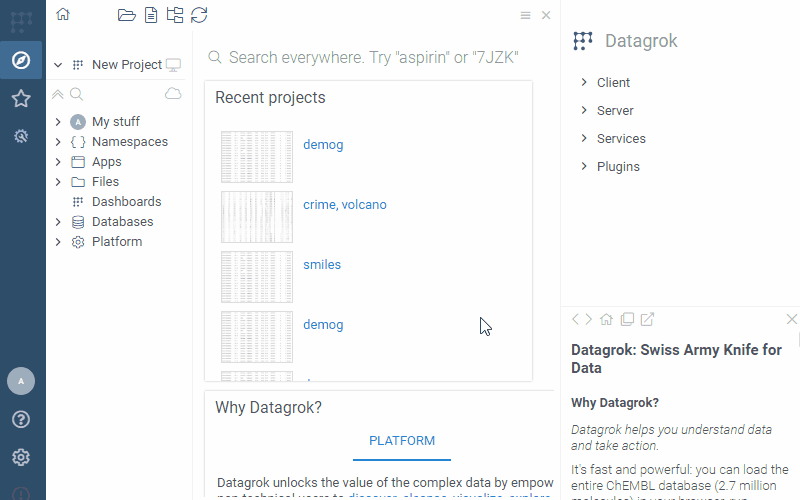Click the cloud icon in browse panel
Image resolution: width=800 pixels, height=500 pixels.
coord(173,94)
